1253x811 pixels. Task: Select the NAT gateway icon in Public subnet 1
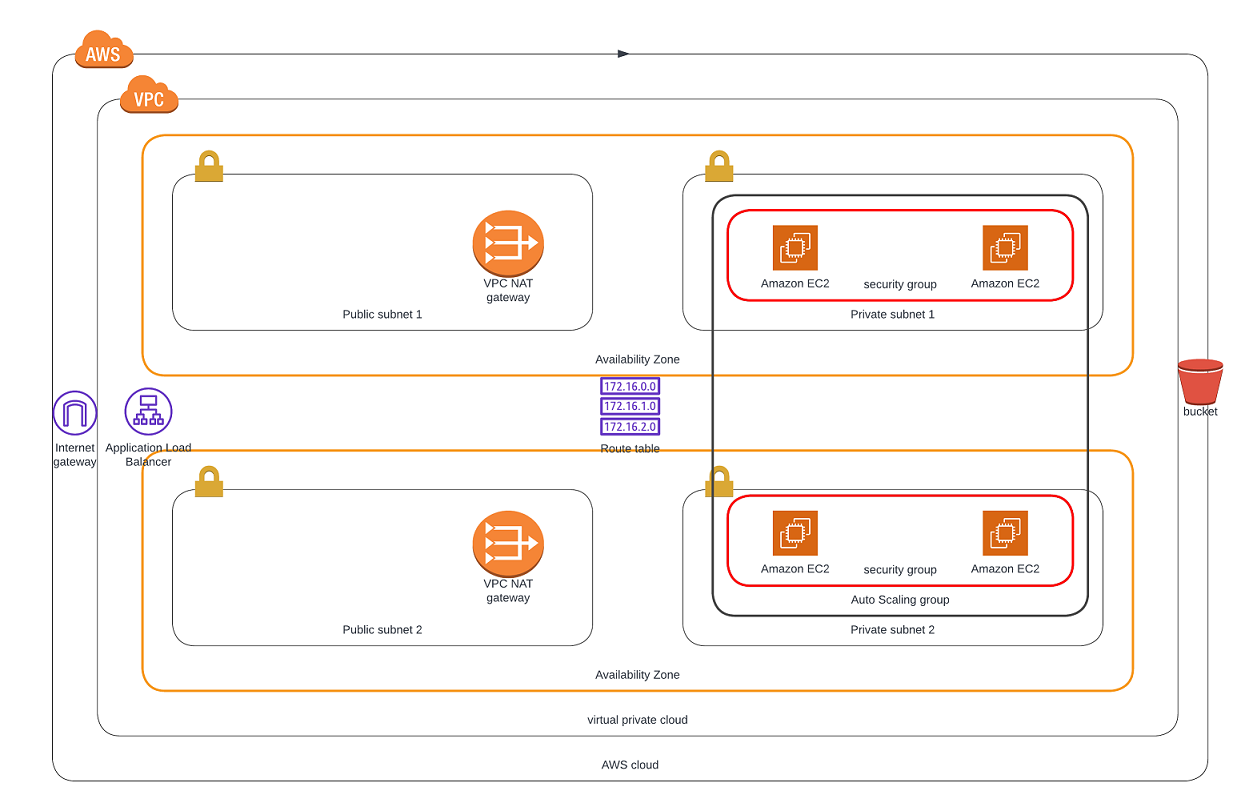click(x=508, y=244)
